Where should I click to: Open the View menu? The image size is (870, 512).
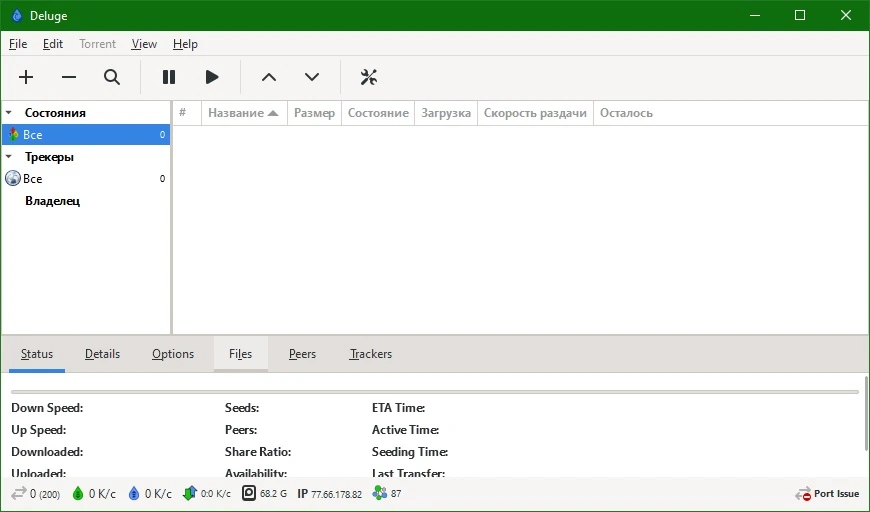click(x=144, y=44)
